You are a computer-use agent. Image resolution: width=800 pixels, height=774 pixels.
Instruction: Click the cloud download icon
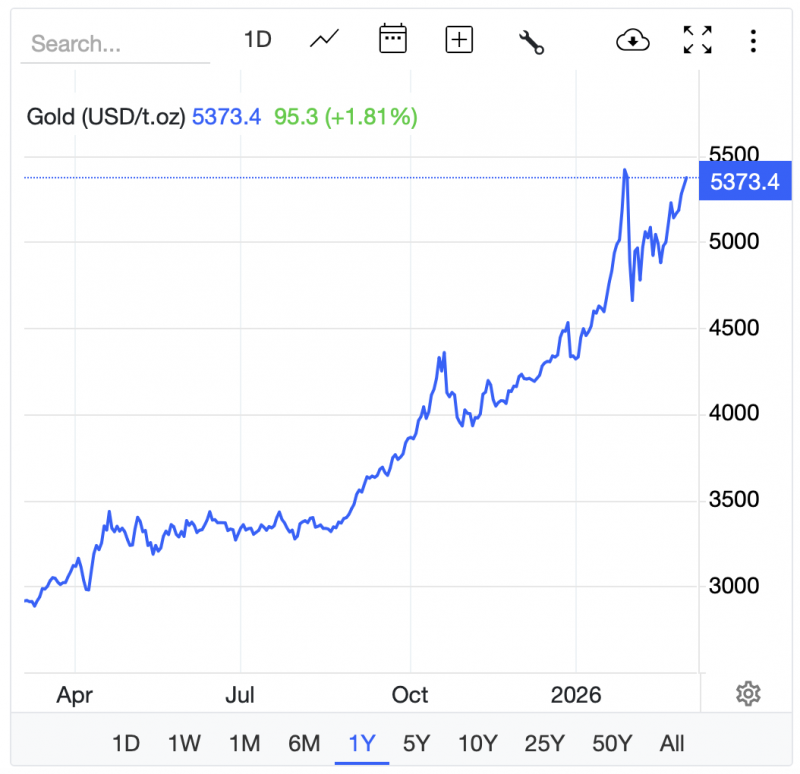(x=633, y=40)
